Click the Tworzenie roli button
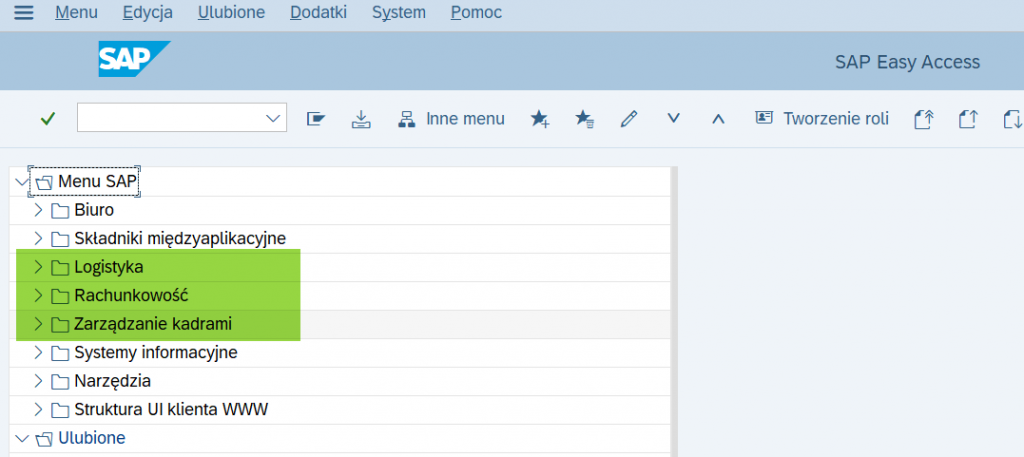Image resolution: width=1024 pixels, height=457 pixels. [x=822, y=119]
